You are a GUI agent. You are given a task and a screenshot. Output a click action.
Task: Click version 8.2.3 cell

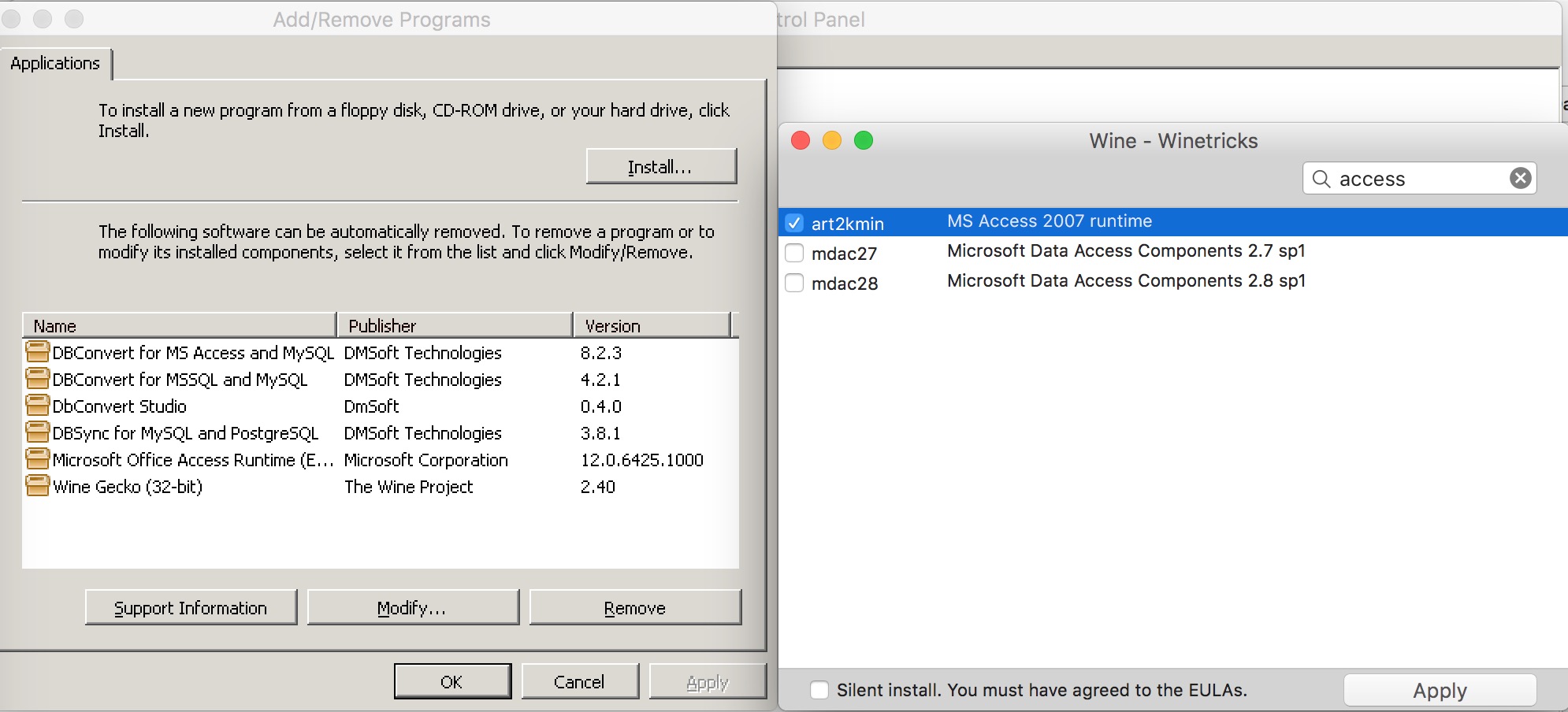[x=601, y=353]
